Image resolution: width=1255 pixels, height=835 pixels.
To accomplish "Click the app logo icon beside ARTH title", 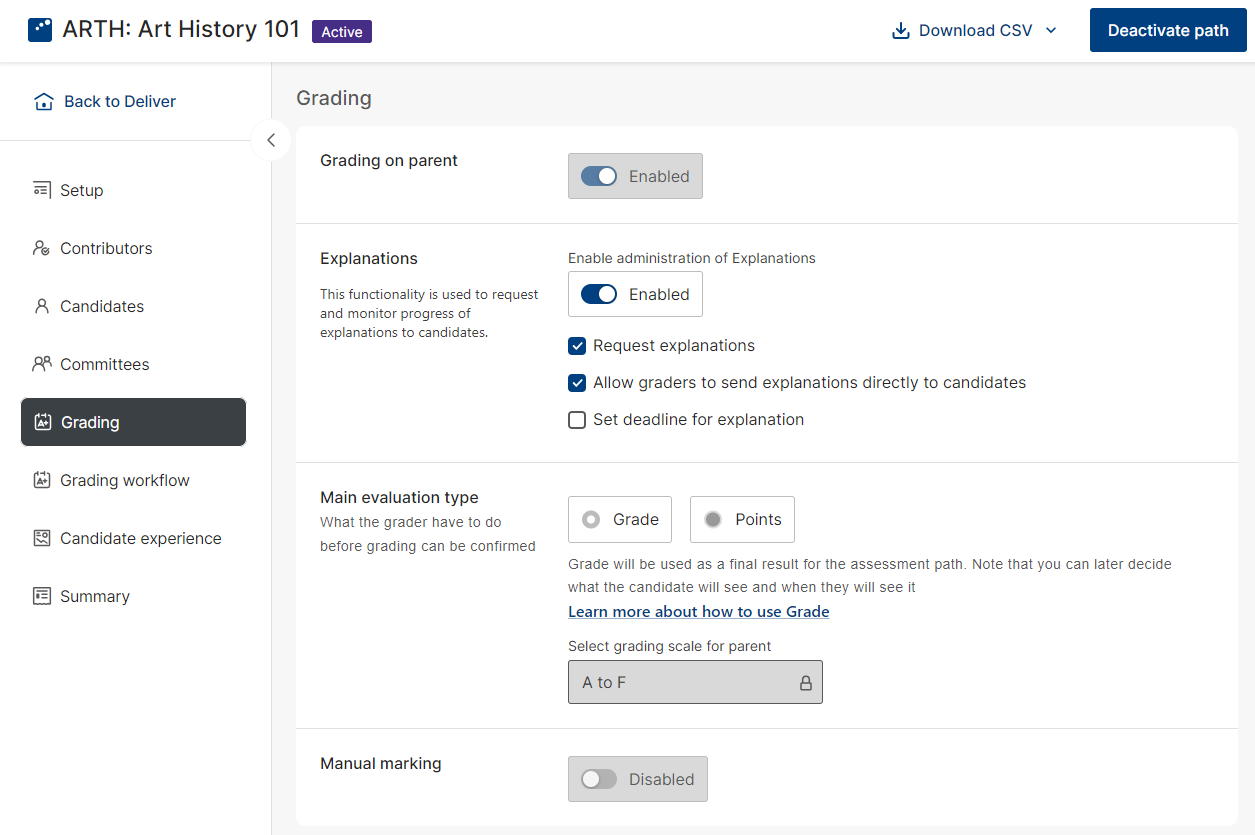I will click(x=40, y=30).
